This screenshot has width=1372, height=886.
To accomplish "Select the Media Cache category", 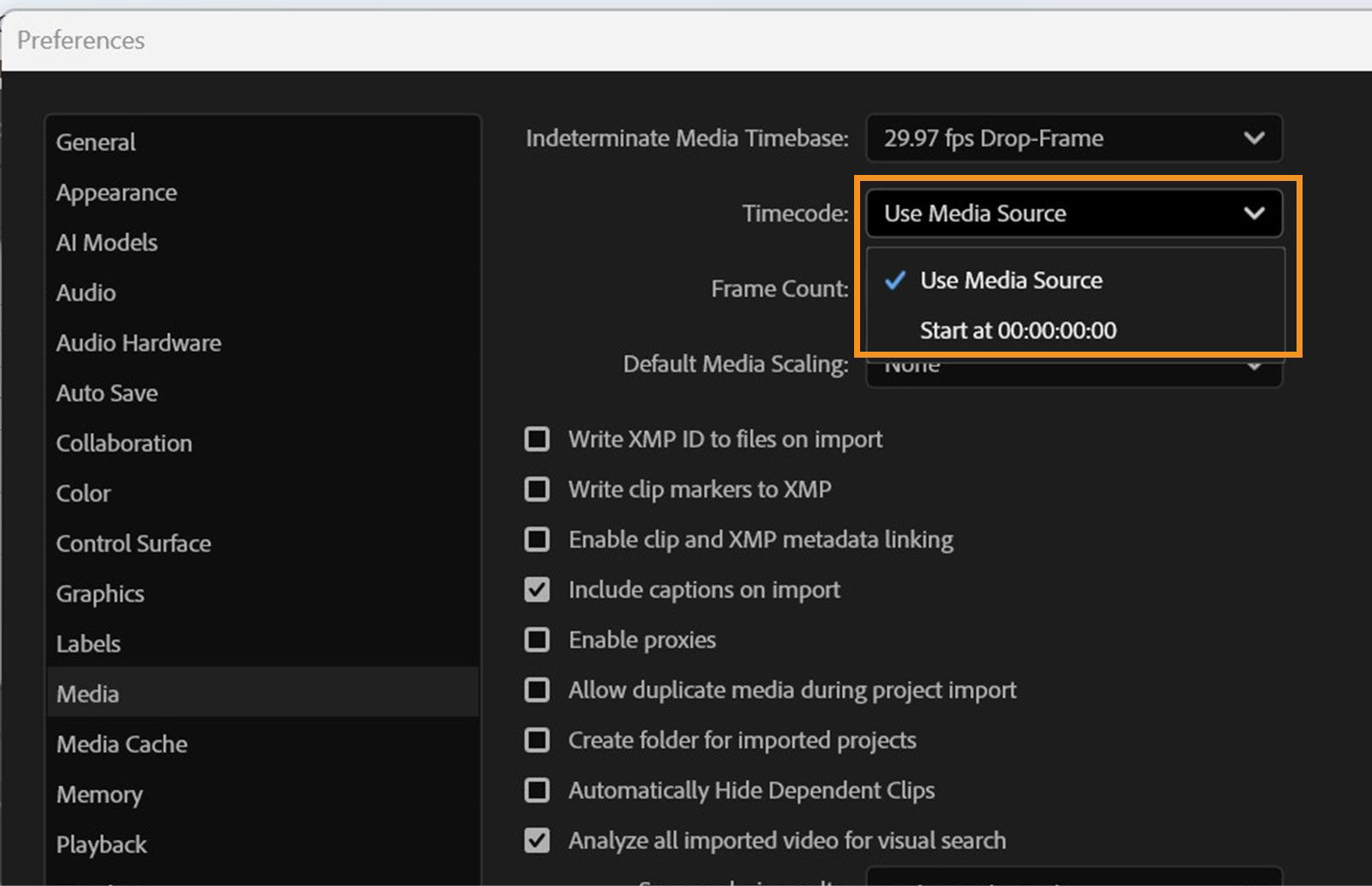I will [x=121, y=744].
